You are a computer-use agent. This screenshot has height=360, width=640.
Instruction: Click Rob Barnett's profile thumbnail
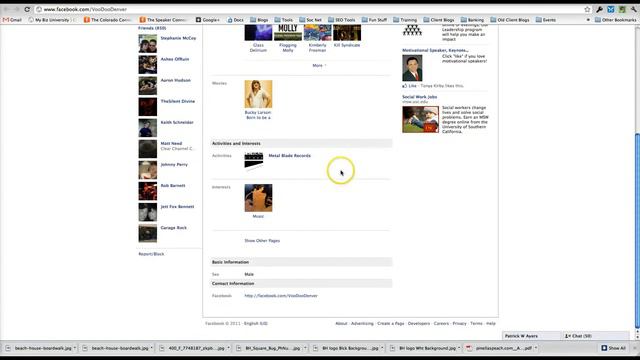point(147,191)
